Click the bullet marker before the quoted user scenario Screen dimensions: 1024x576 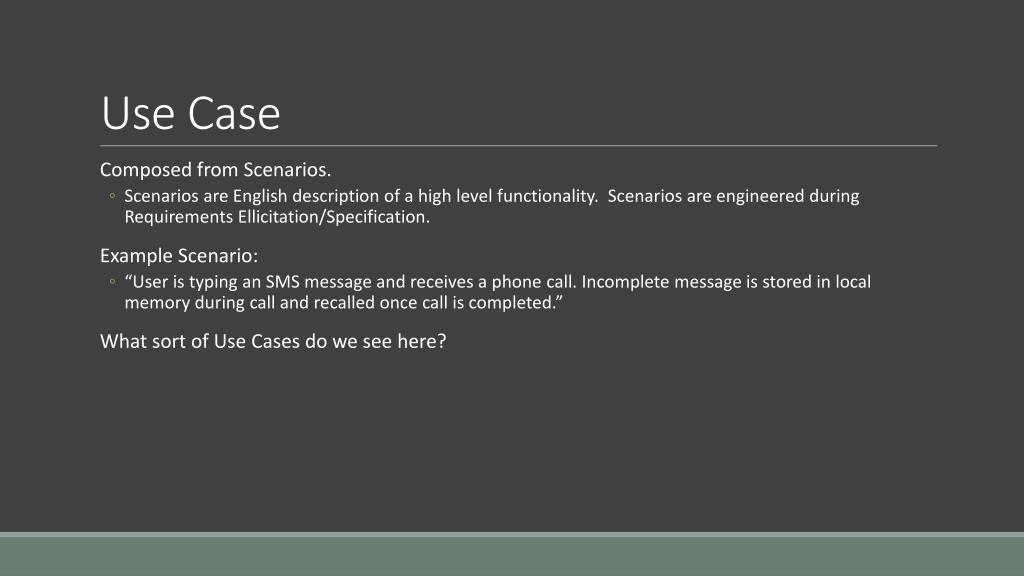[x=112, y=281]
